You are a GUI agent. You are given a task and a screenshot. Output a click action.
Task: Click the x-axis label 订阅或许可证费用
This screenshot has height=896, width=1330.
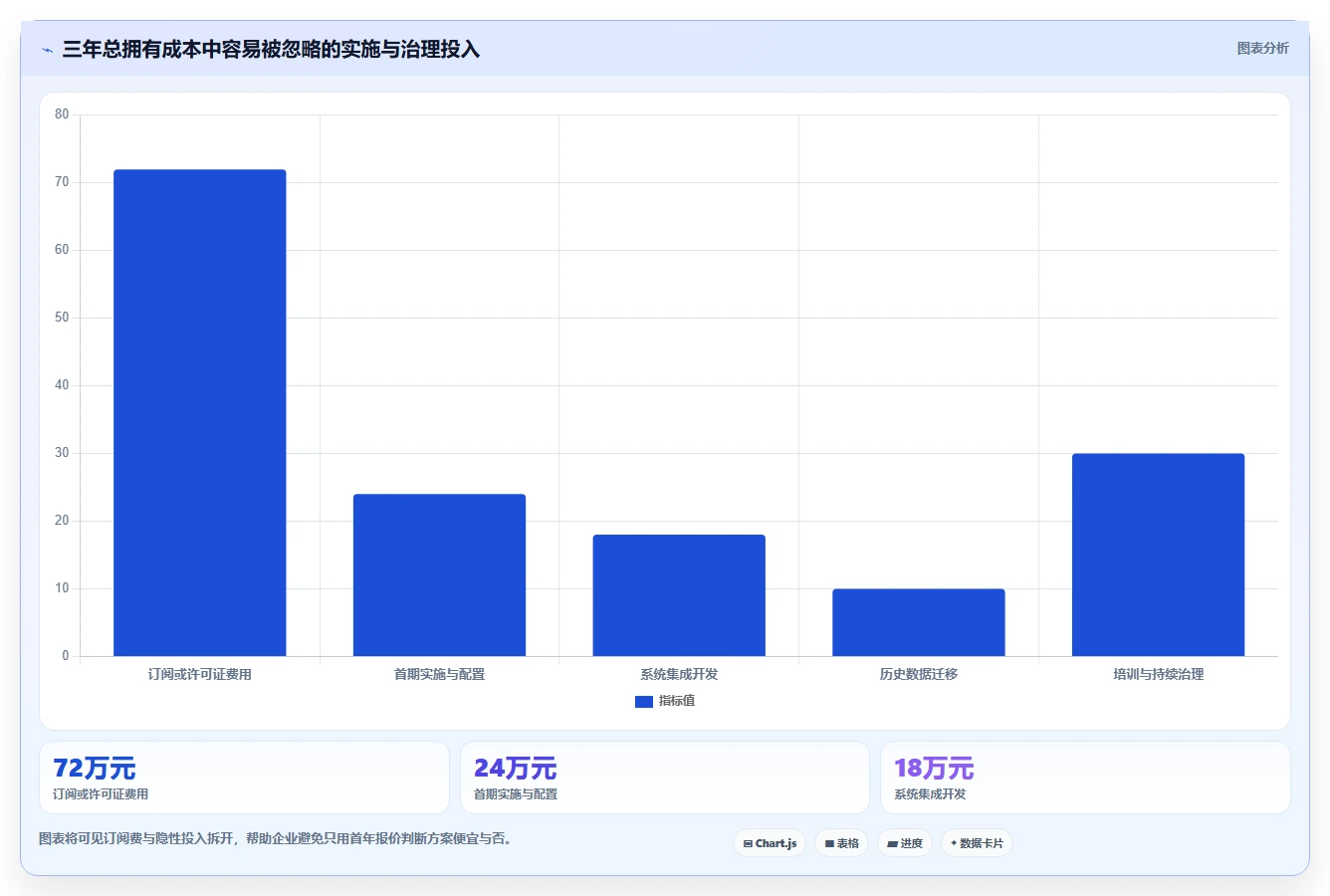click(x=199, y=674)
